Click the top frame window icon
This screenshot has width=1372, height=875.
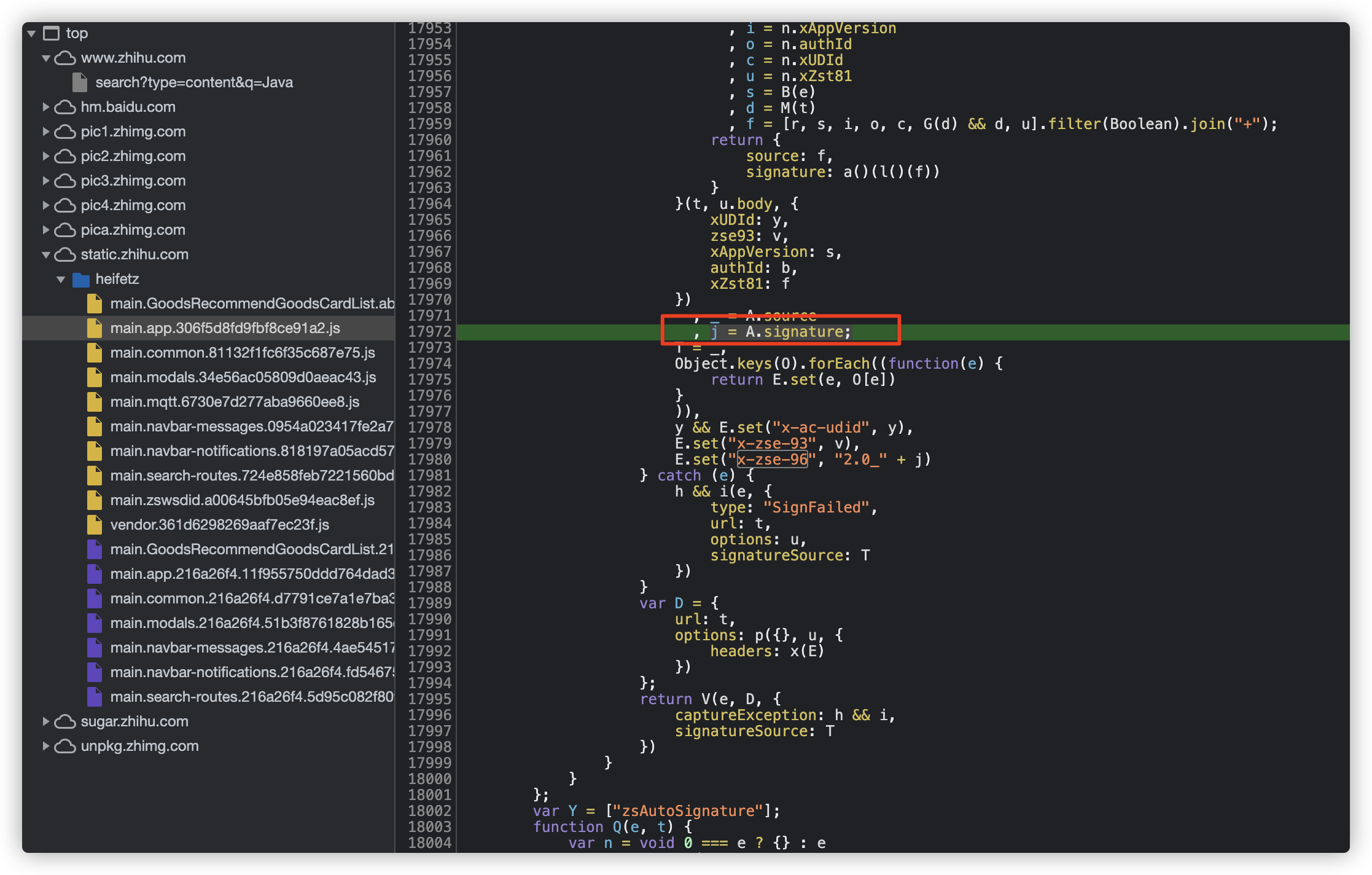tap(51, 33)
